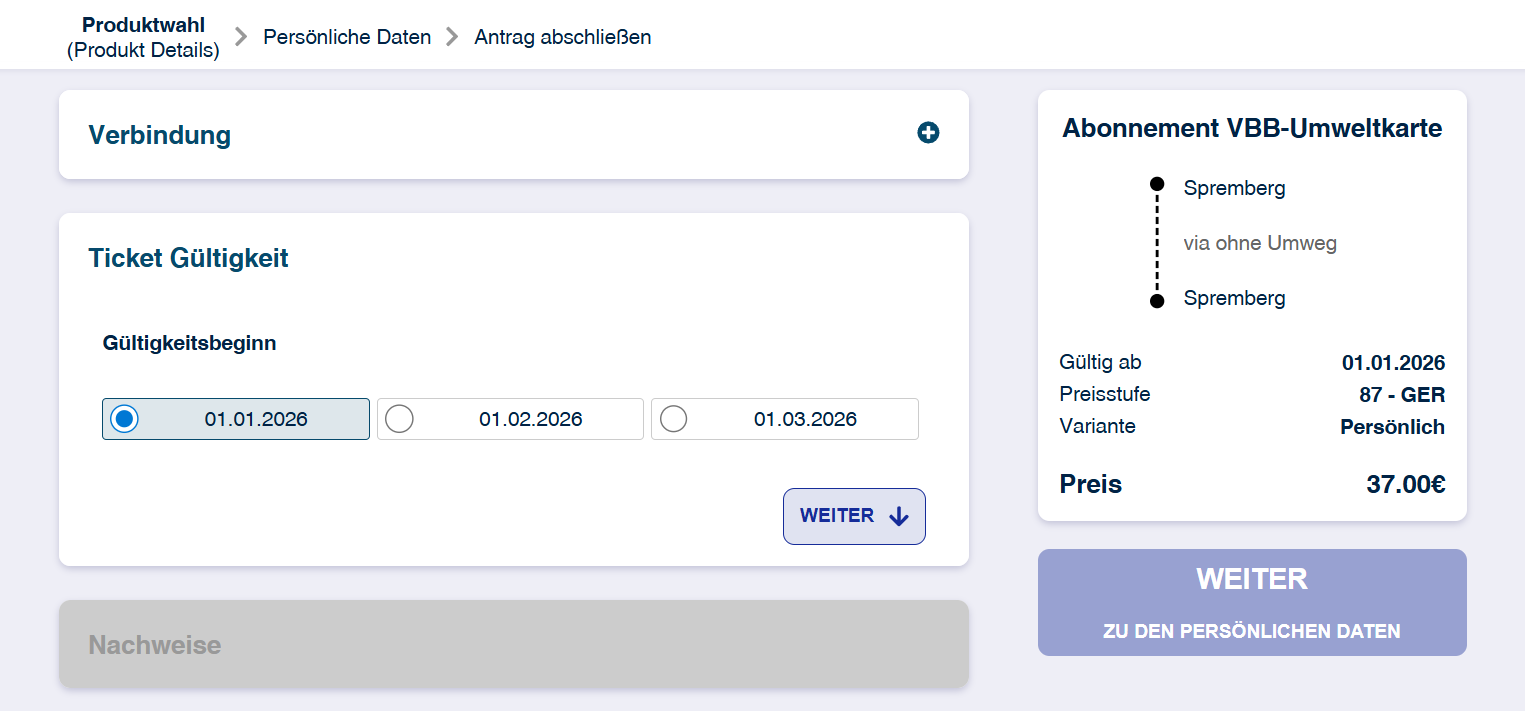Image resolution: width=1525 pixels, height=711 pixels.
Task: Expand the Verbindung section heading
Action: coord(160,135)
